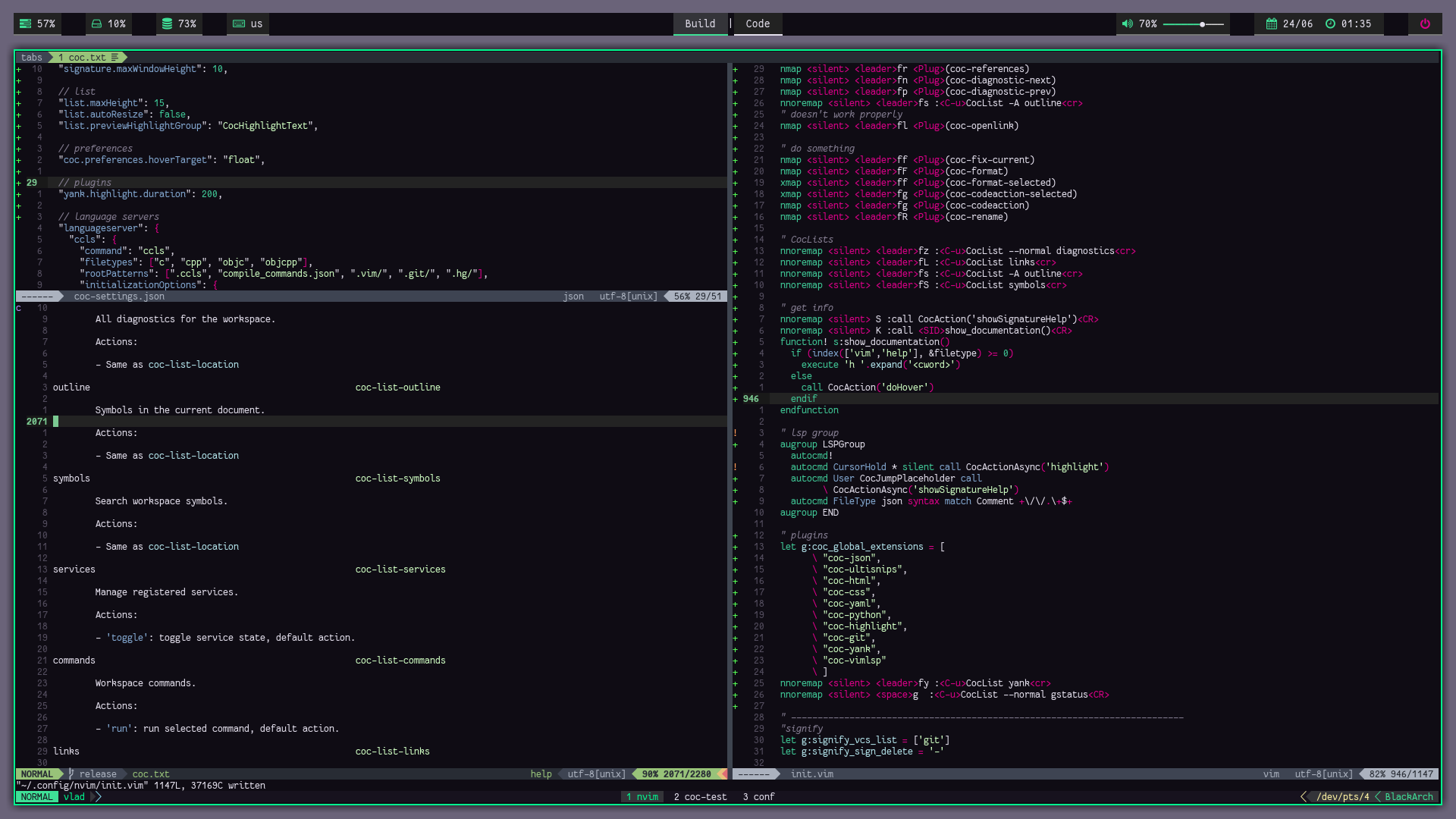Click the outline heading in coc.txt

[x=71, y=388]
